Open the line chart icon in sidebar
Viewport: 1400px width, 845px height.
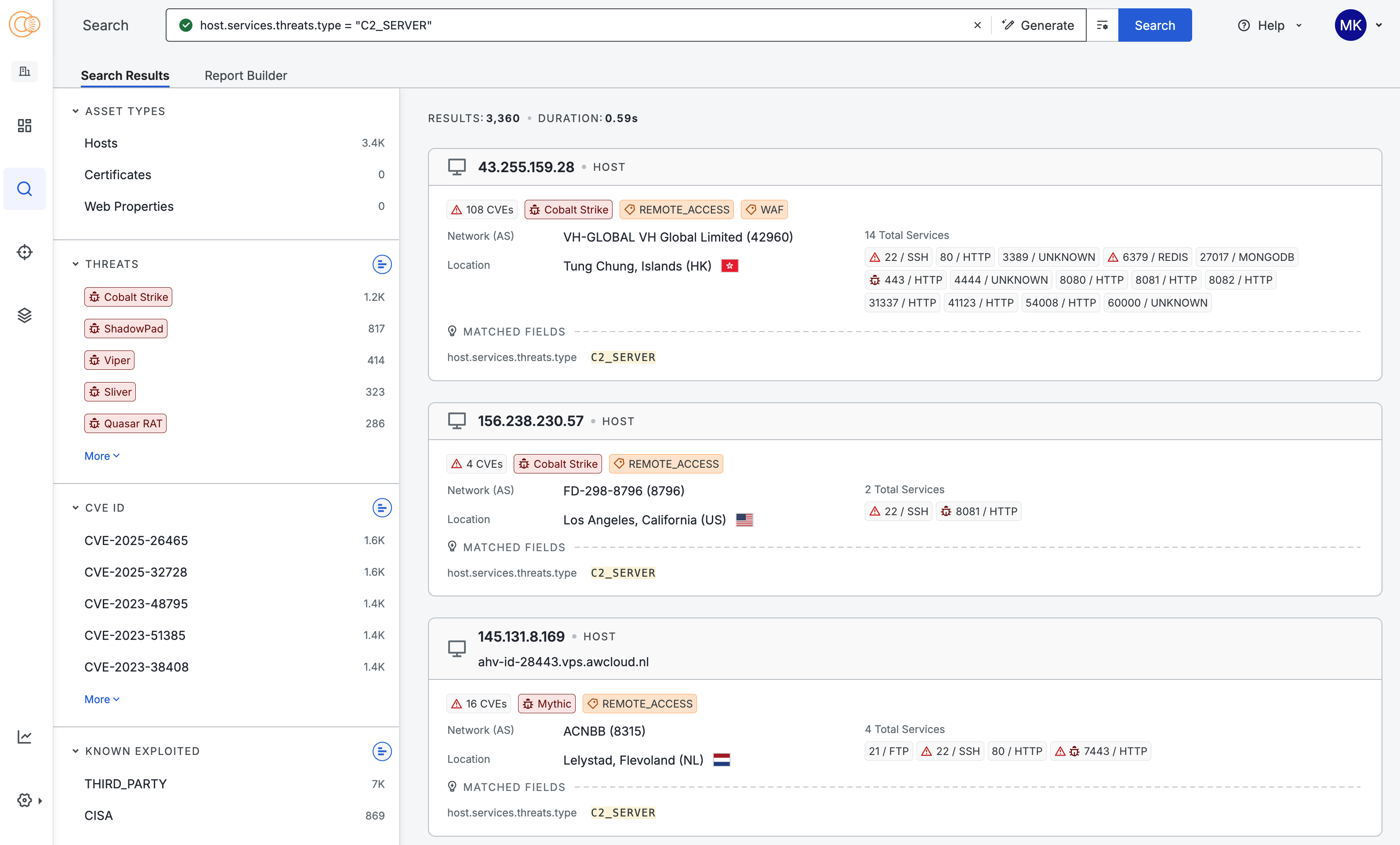tap(25, 737)
